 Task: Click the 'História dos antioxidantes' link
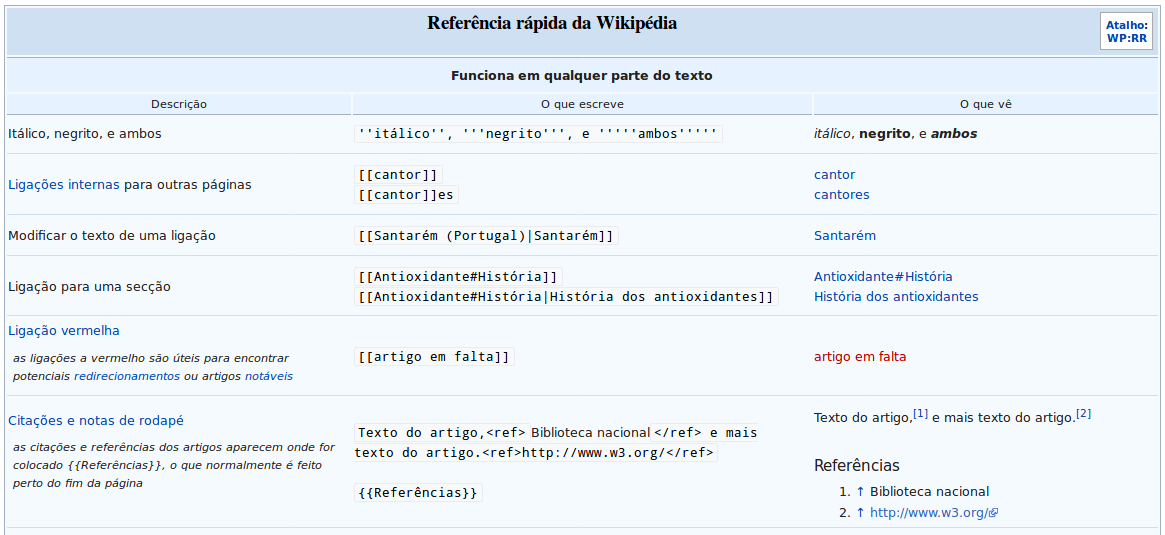896,297
